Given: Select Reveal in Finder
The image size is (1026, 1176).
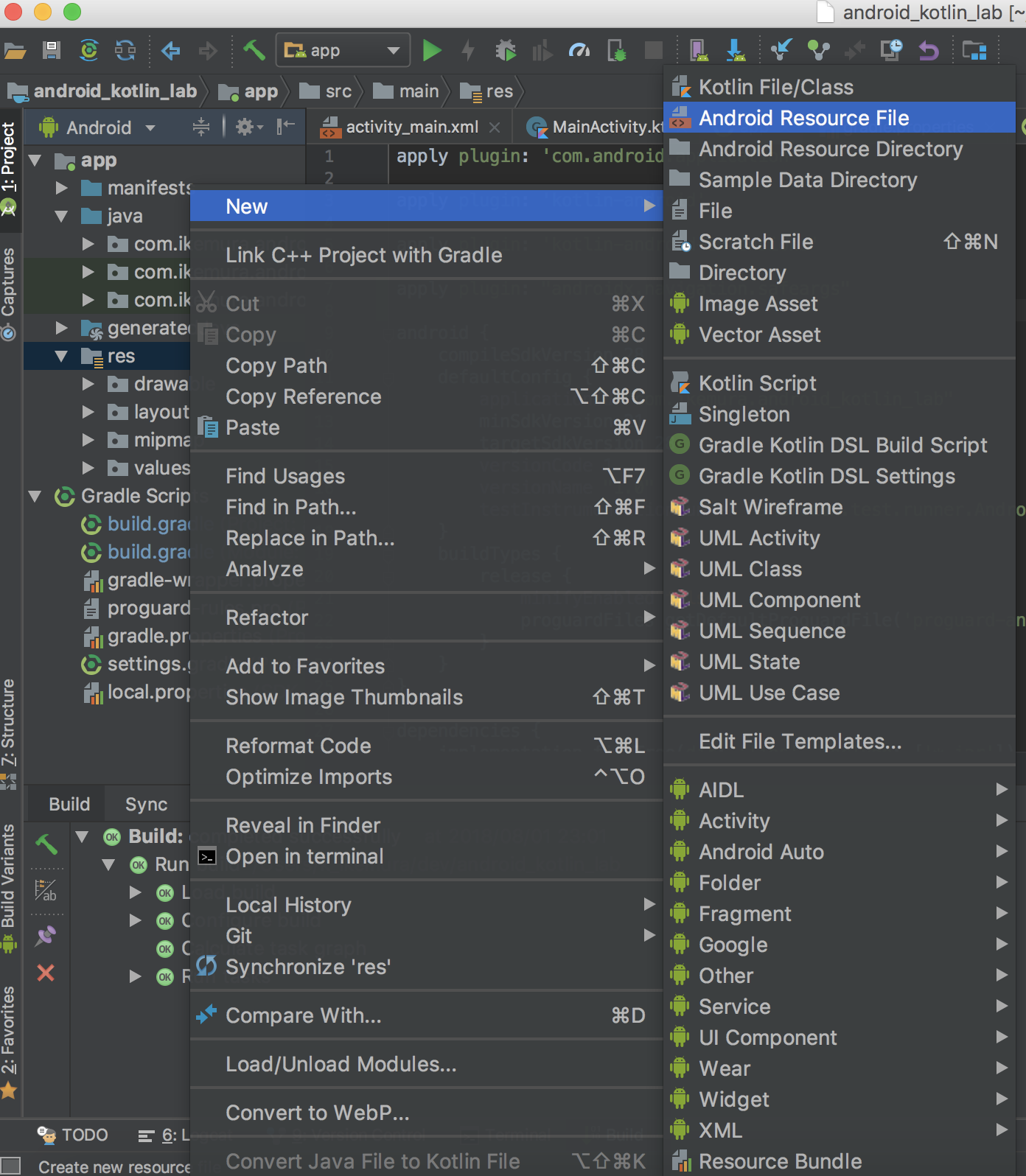Looking at the screenshot, I should pos(427,825).
